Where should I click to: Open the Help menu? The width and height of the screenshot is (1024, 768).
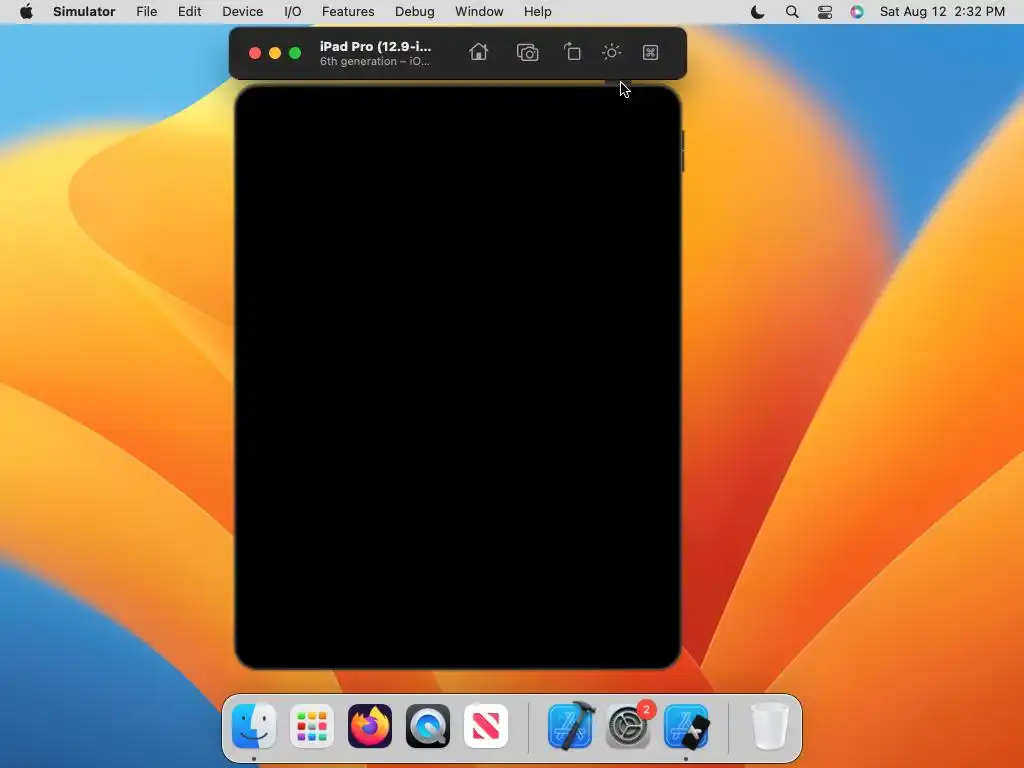click(537, 12)
